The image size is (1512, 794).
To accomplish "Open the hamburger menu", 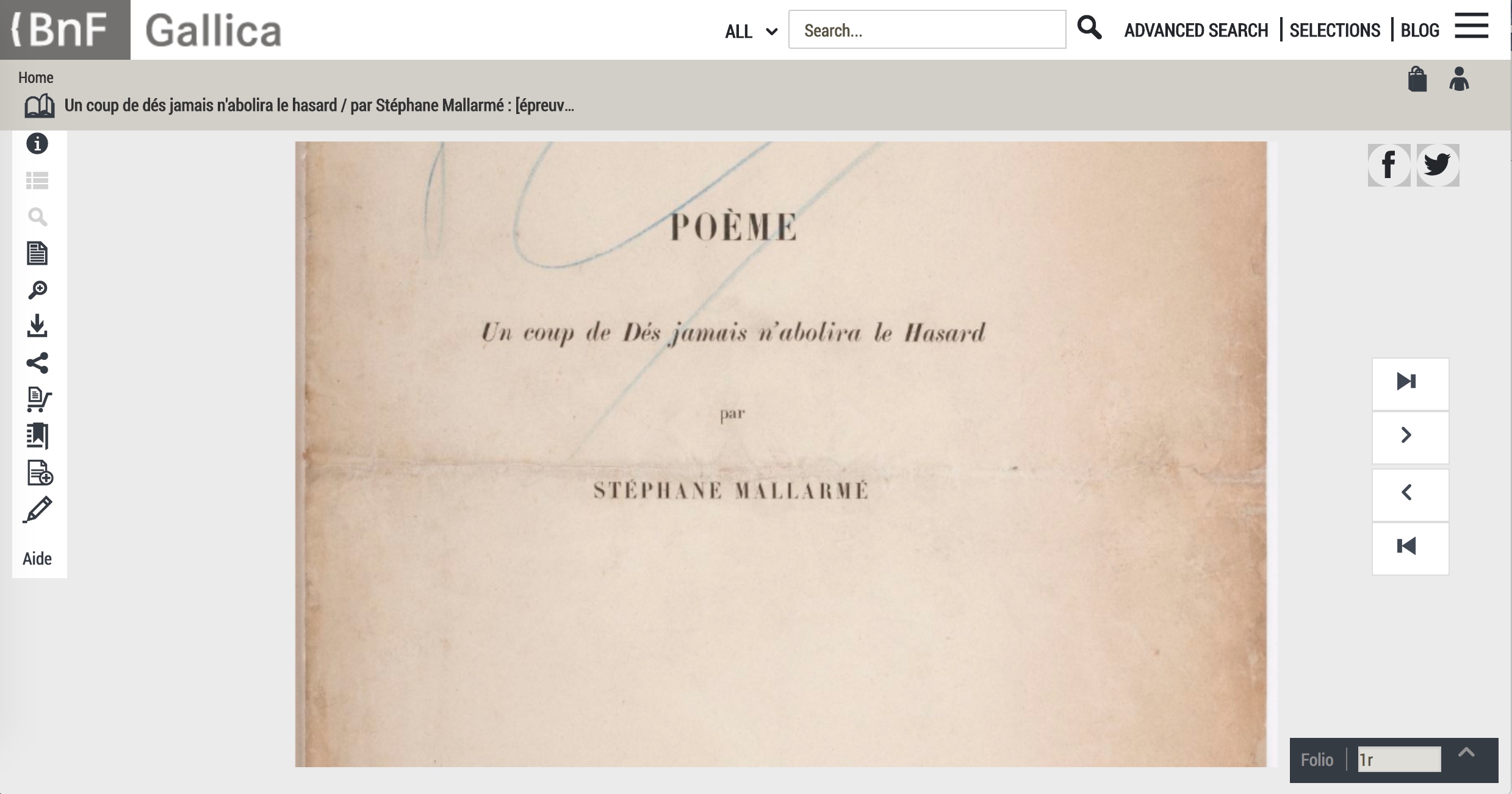I will (1471, 26).
